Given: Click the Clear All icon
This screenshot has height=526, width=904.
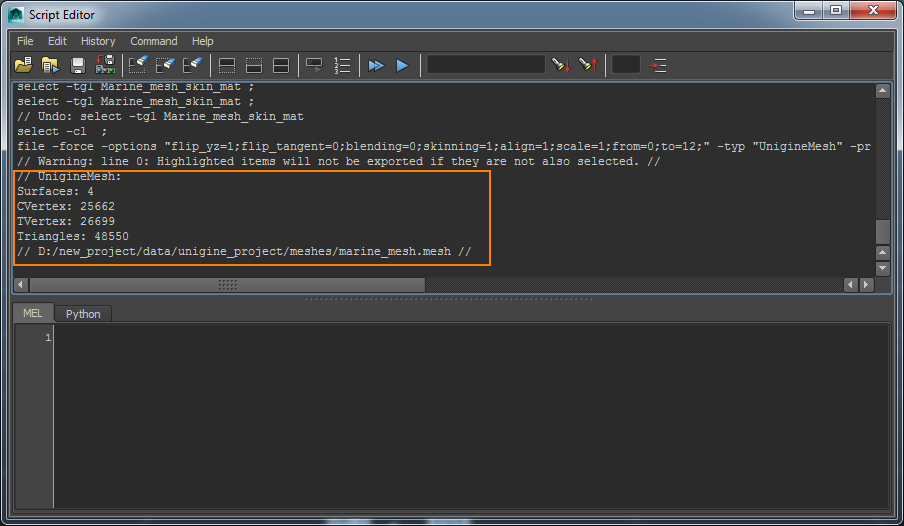Looking at the screenshot, I should tap(192, 65).
